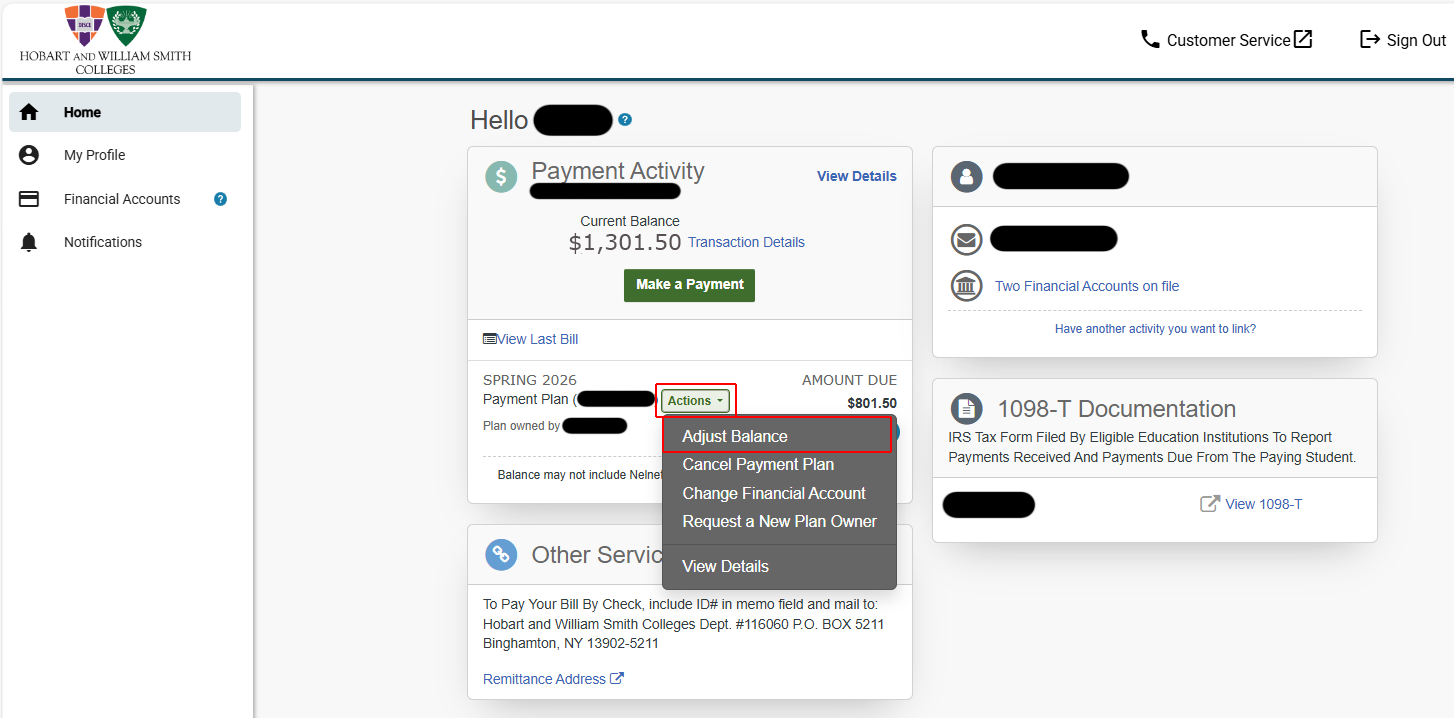
Task: Click the Notifications bell icon
Action: (x=29, y=242)
